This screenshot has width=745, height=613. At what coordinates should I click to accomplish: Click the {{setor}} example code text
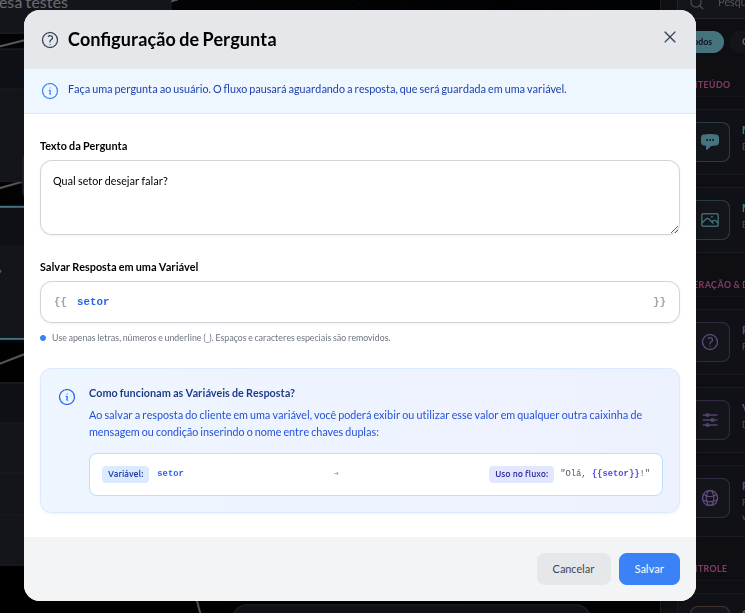(x=616, y=473)
